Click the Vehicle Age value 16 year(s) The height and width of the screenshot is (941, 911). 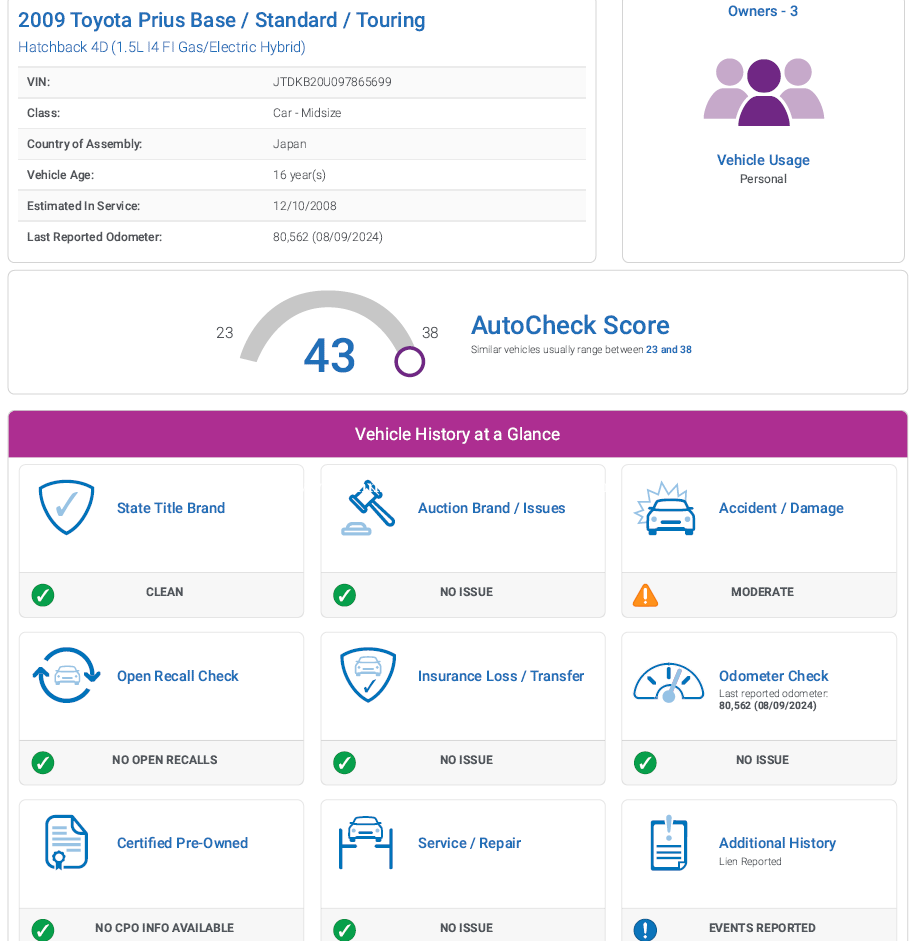pyautogui.click(x=299, y=175)
